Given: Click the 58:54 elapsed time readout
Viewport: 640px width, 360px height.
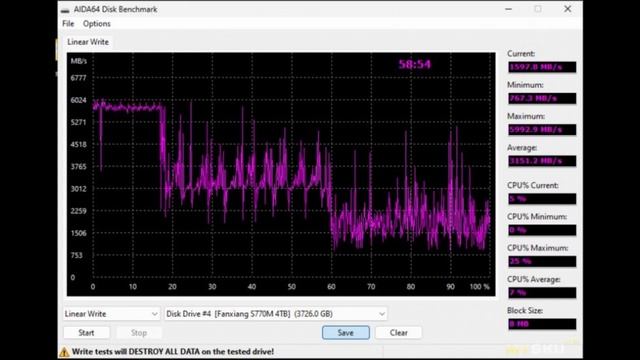Looking at the screenshot, I should 415,64.
